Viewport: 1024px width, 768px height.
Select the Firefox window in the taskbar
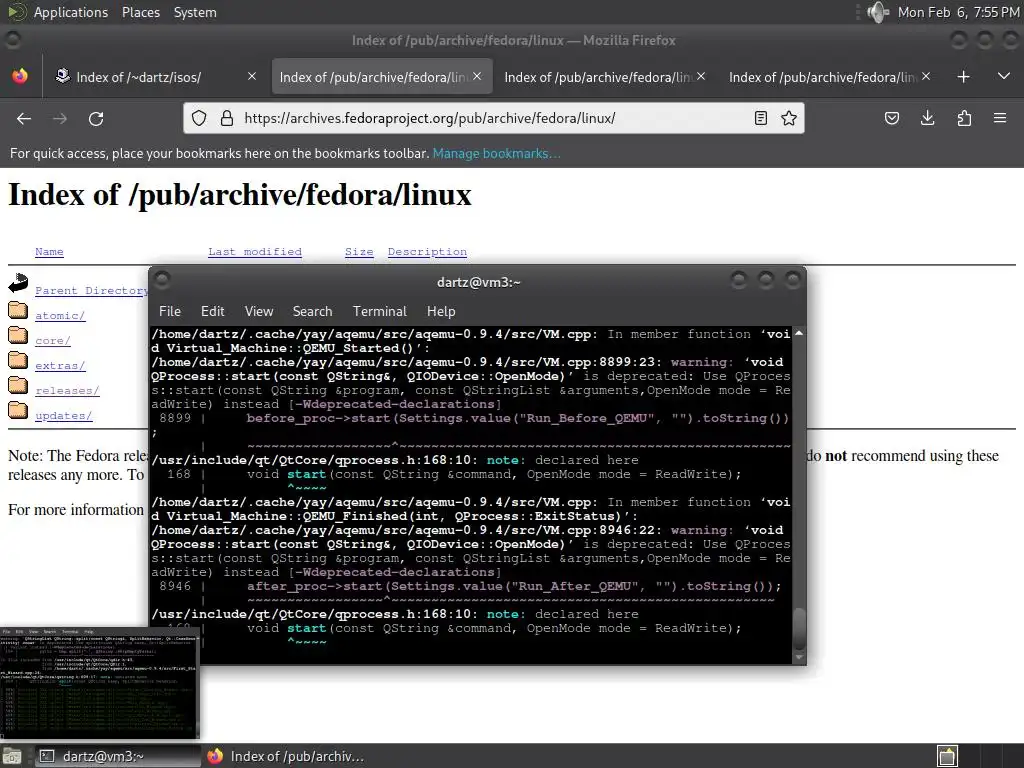tap(285, 756)
